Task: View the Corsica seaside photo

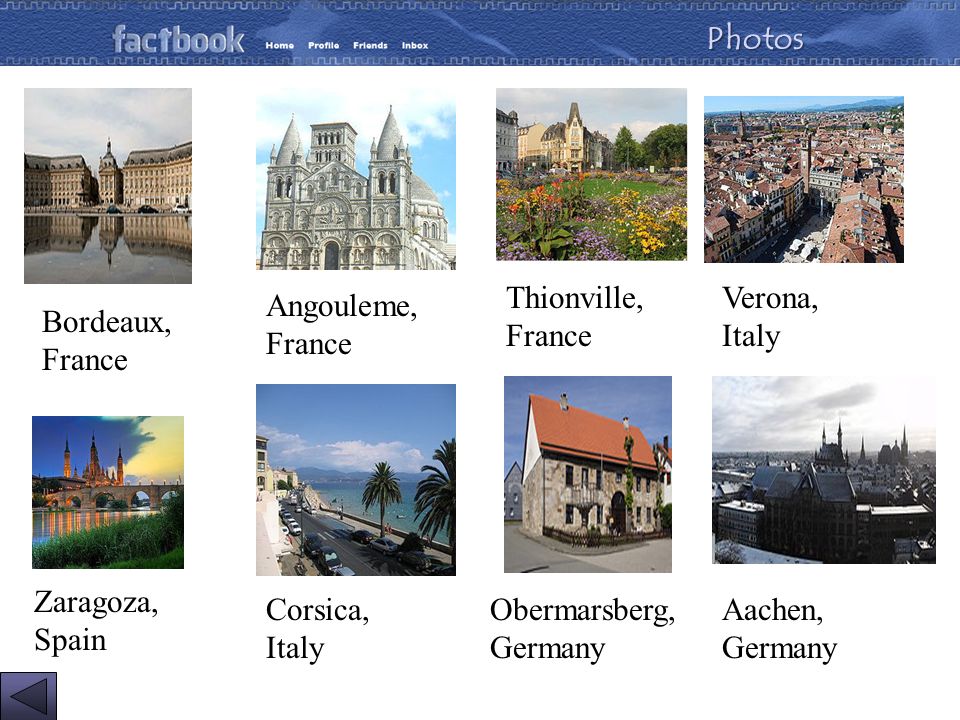Action: pyautogui.click(x=356, y=479)
